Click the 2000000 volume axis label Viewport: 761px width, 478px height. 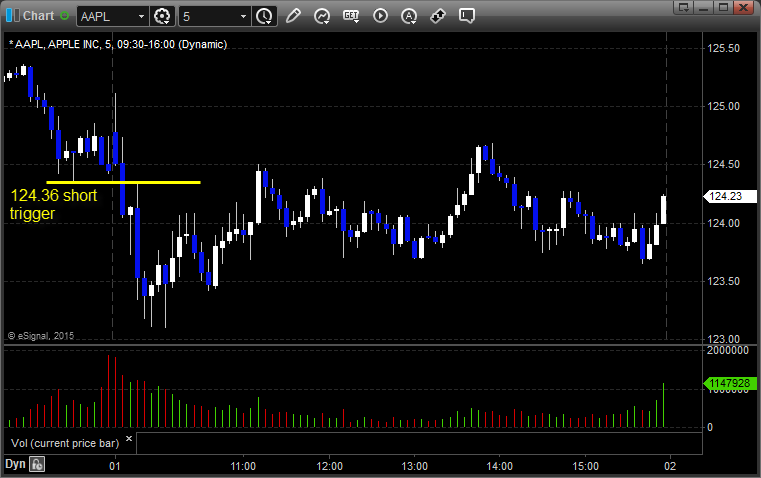[728, 350]
